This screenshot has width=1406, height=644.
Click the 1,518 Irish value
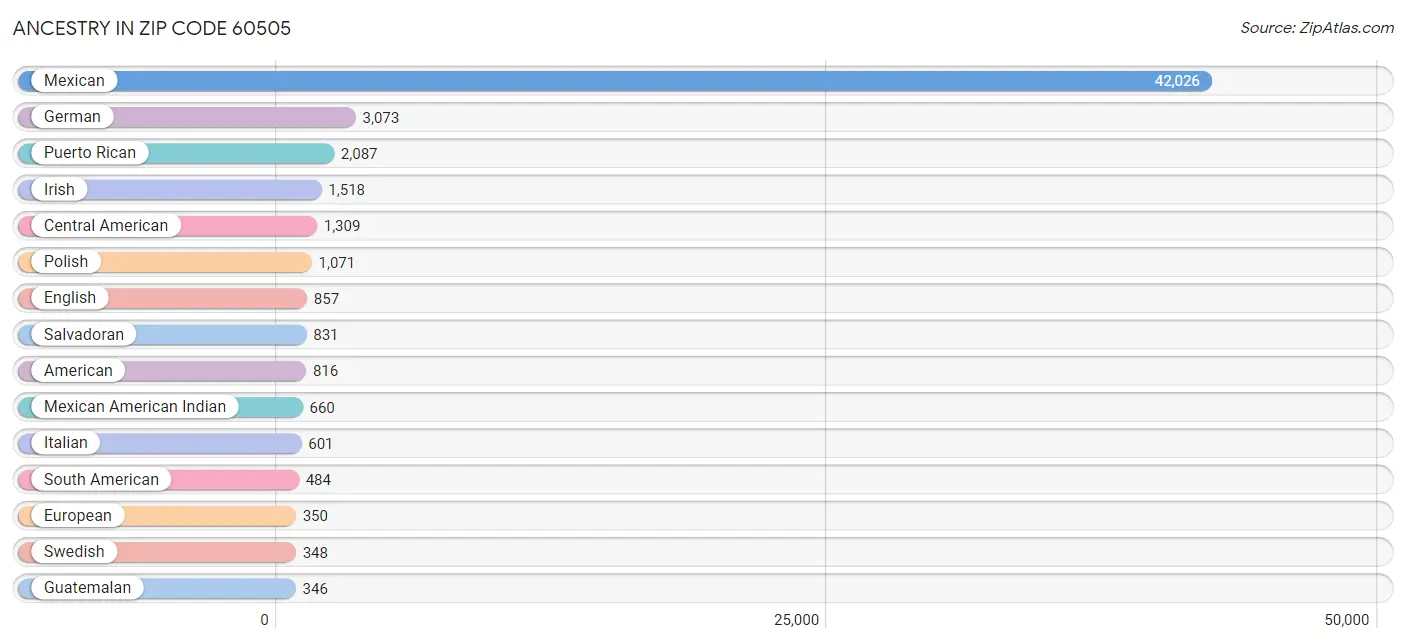(x=347, y=190)
